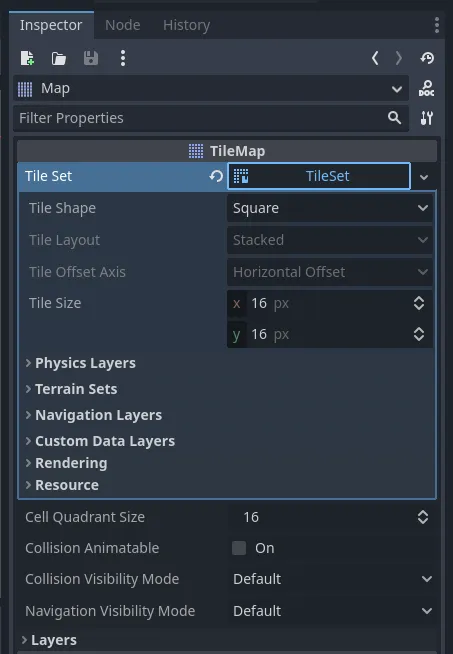
Task: Open the Tile Shape Square dropdown
Action: point(330,208)
